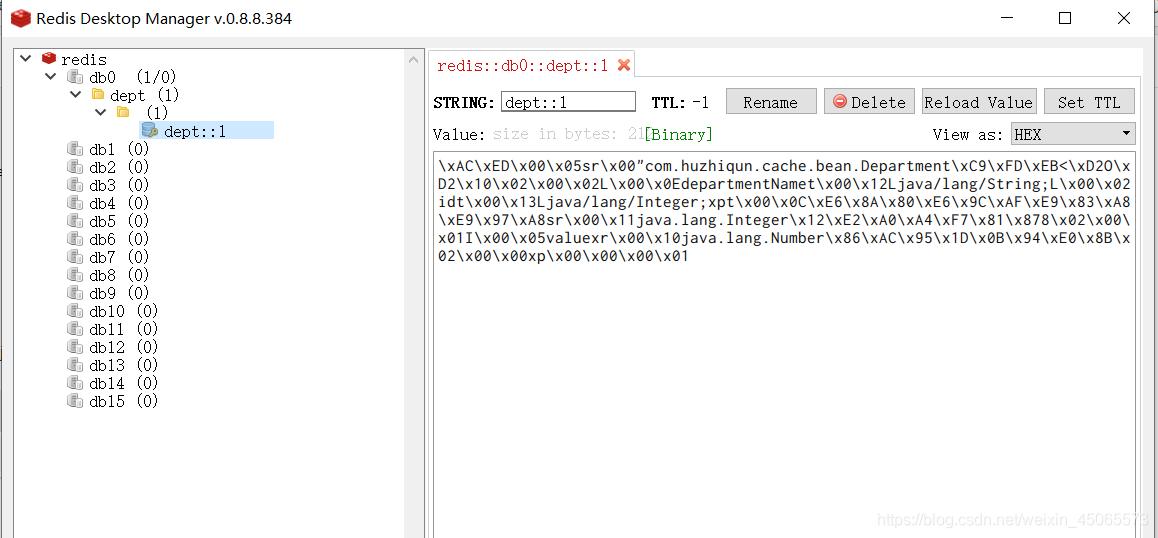
Task: Select the dept::1 key label in tree
Action: (195, 132)
